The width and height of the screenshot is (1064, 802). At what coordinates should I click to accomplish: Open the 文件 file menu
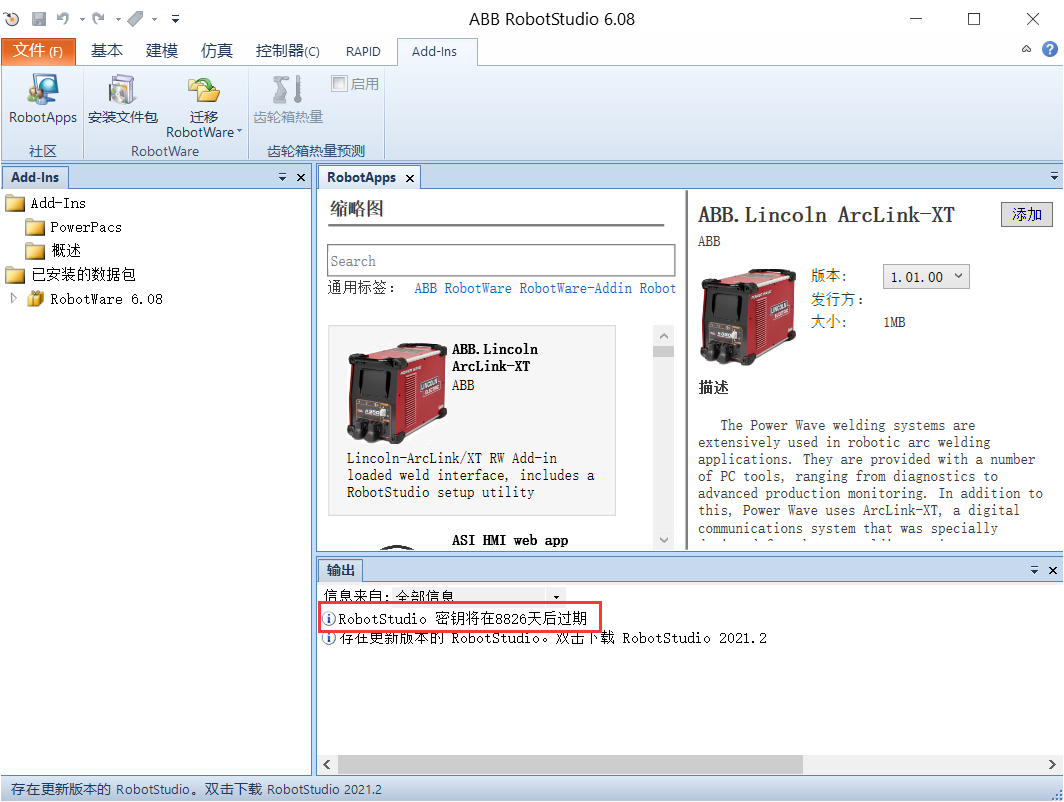[x=38, y=51]
